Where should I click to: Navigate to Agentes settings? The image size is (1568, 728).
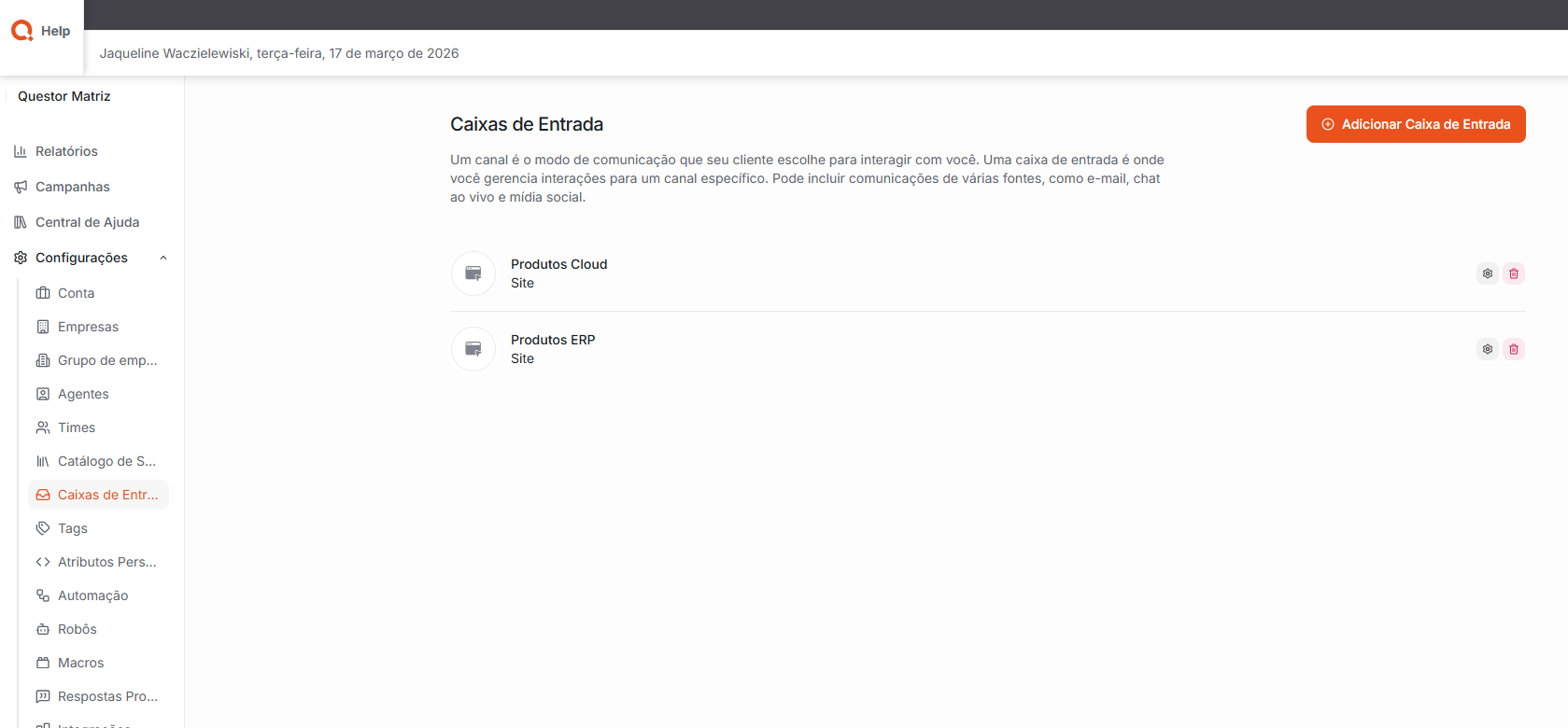[x=83, y=394]
